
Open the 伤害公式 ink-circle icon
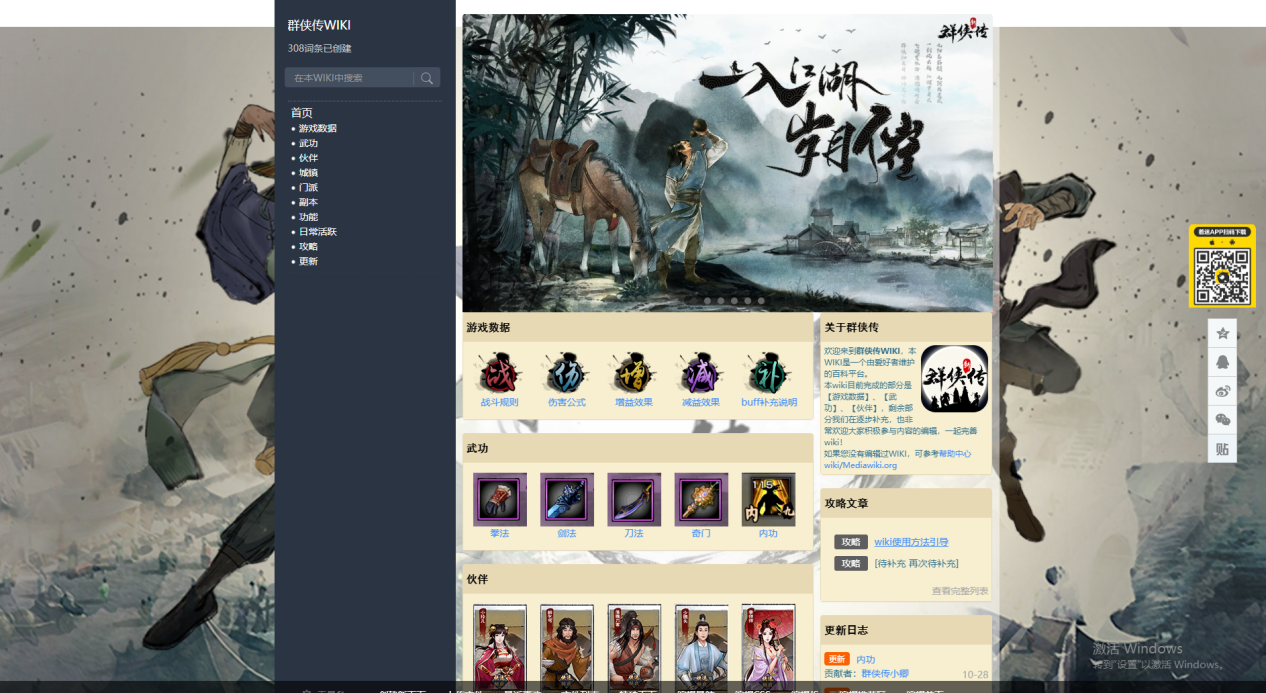(x=566, y=373)
